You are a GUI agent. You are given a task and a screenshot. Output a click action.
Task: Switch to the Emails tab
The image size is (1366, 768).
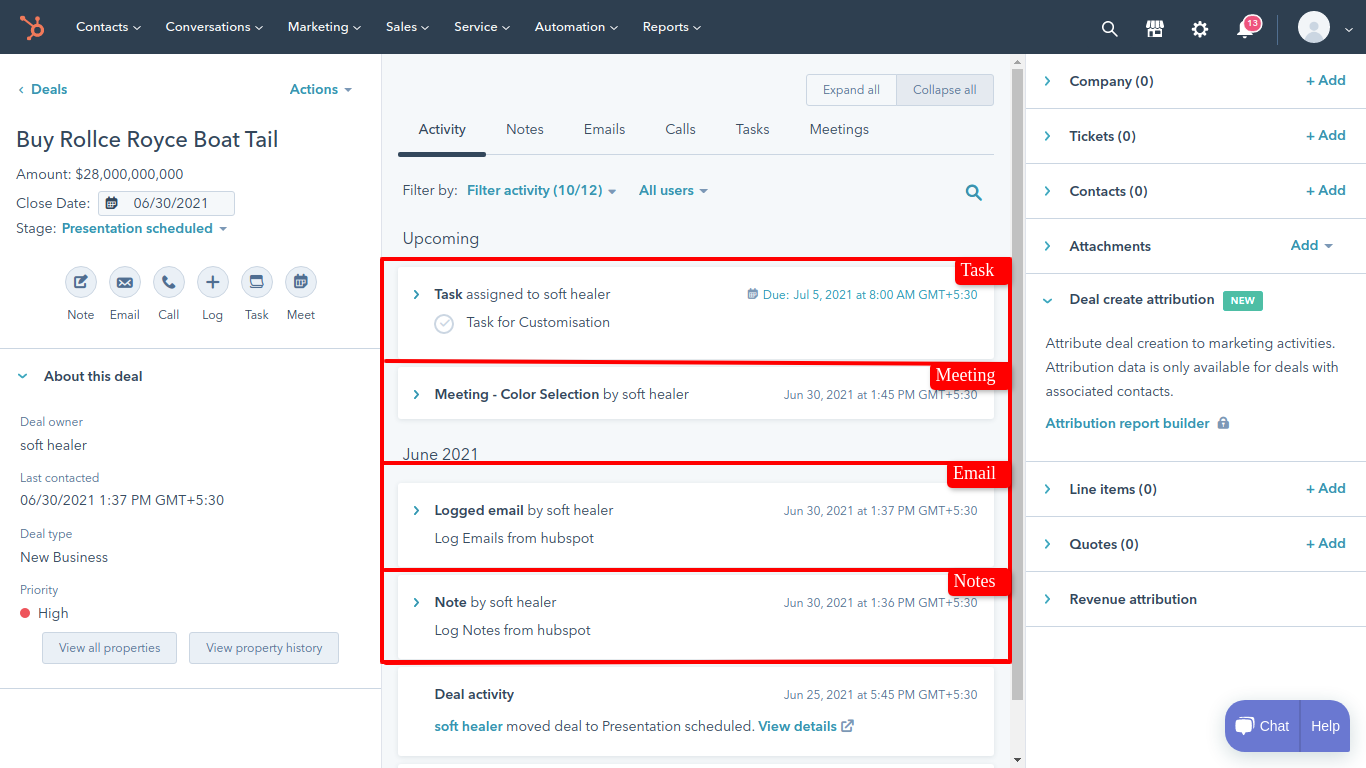click(x=604, y=129)
